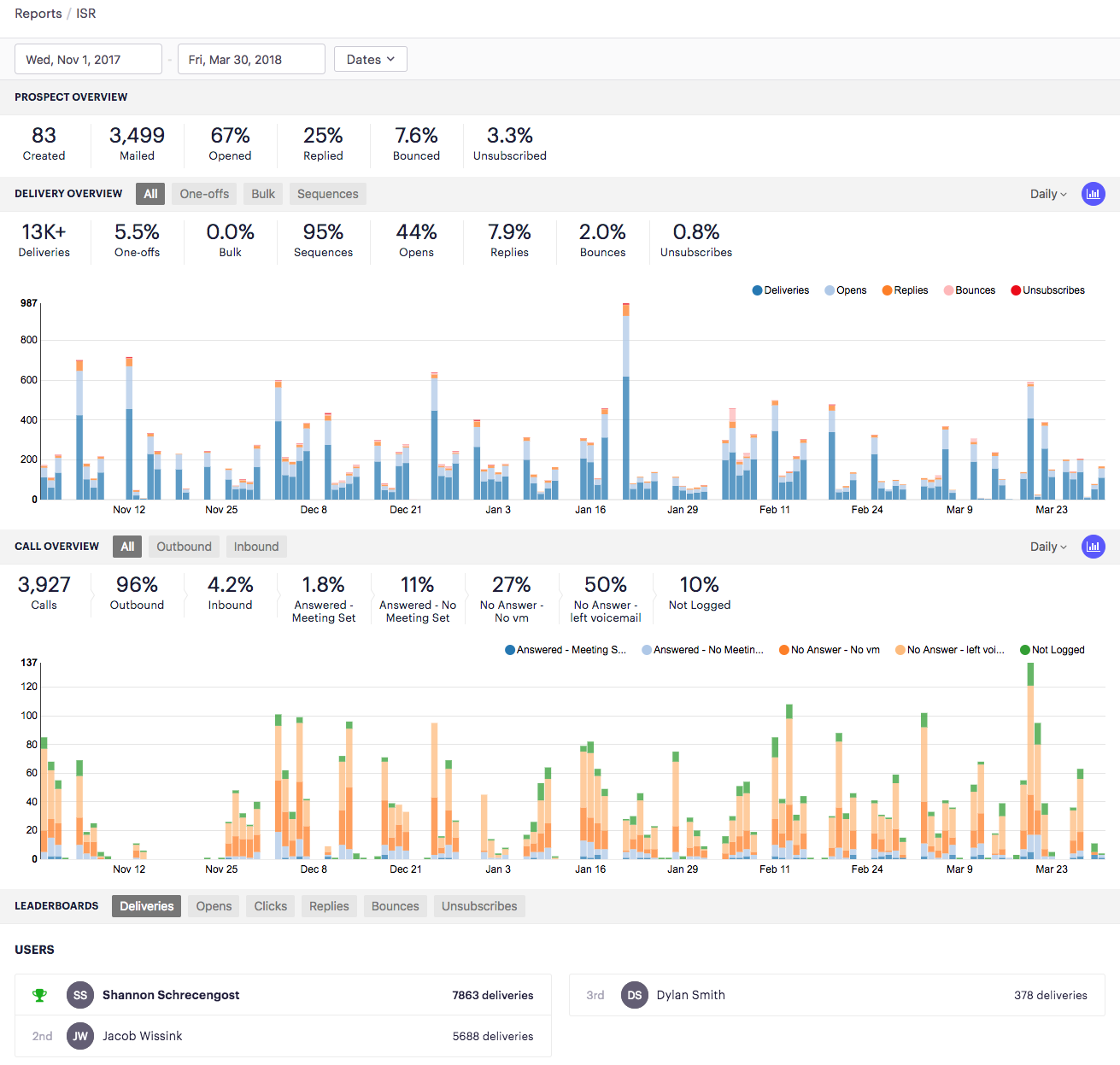
Task: Open the Delivery Overview chart view icon
Action: (x=1094, y=194)
